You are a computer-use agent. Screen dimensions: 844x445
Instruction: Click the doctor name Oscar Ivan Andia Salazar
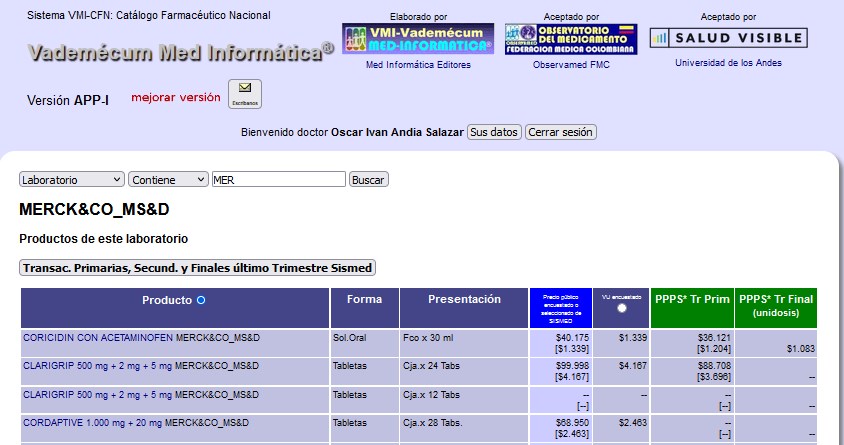[397, 132]
